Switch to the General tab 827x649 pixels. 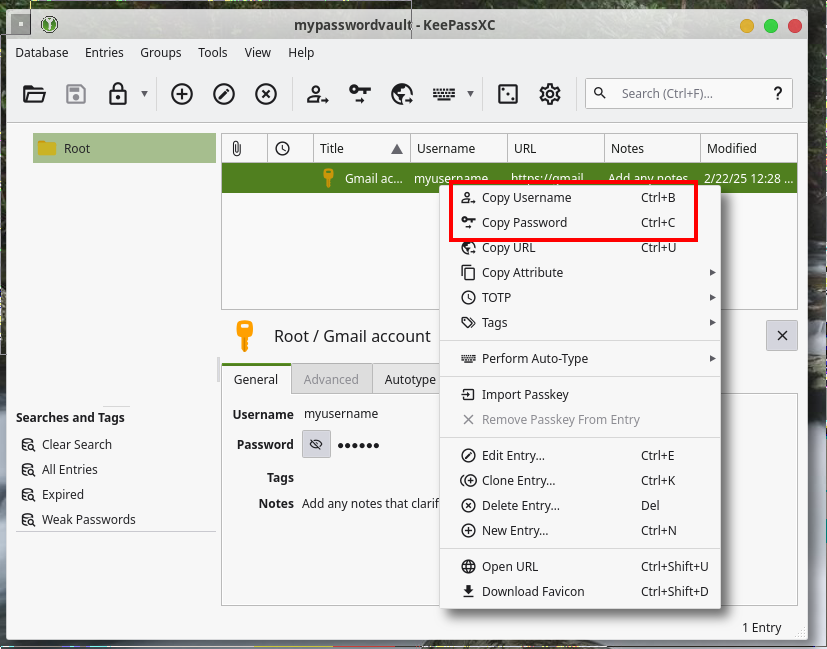pyautogui.click(x=256, y=379)
